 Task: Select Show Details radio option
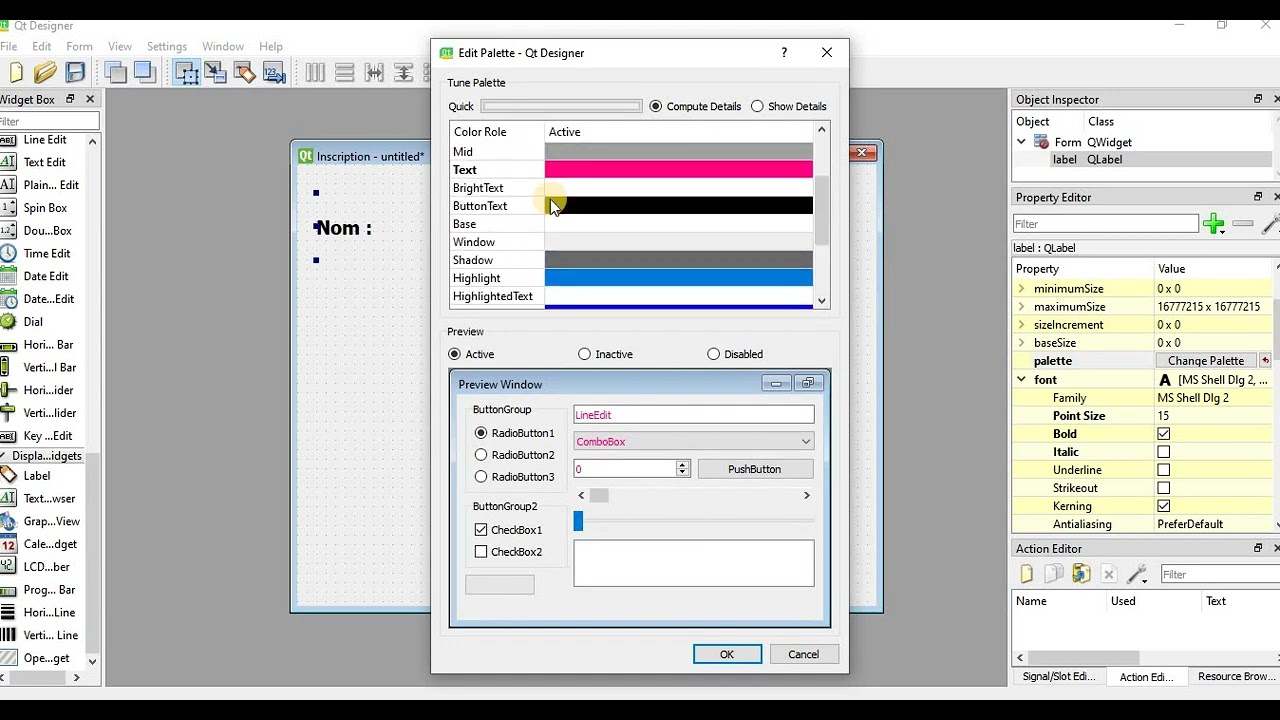[789, 106]
